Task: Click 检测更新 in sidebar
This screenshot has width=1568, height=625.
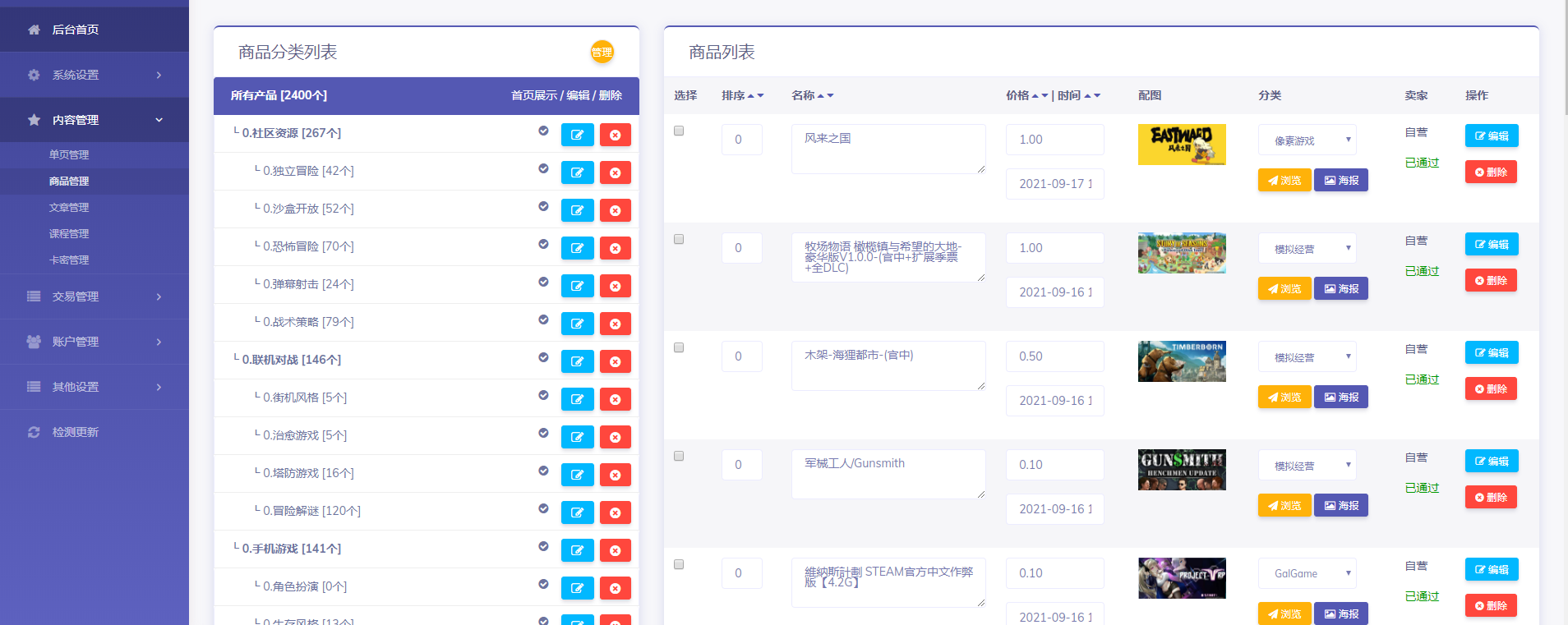Action: pos(95,432)
